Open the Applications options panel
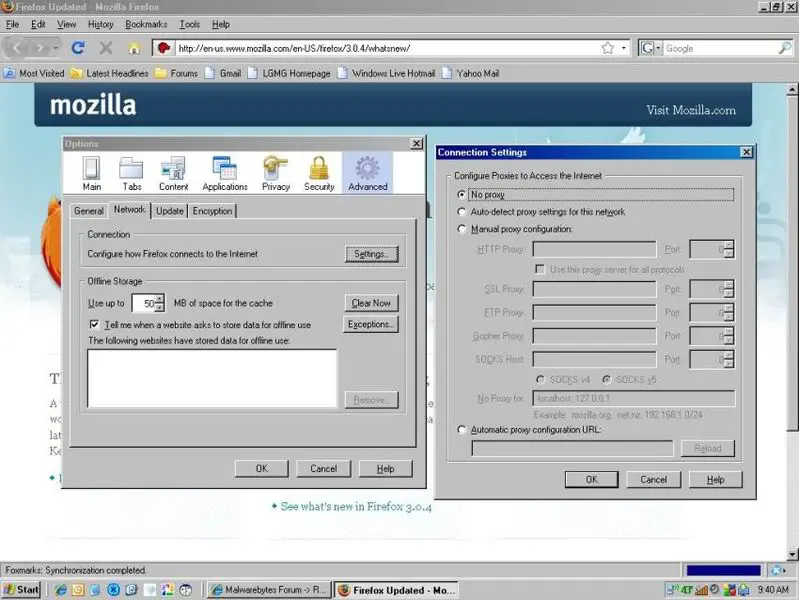 225,173
